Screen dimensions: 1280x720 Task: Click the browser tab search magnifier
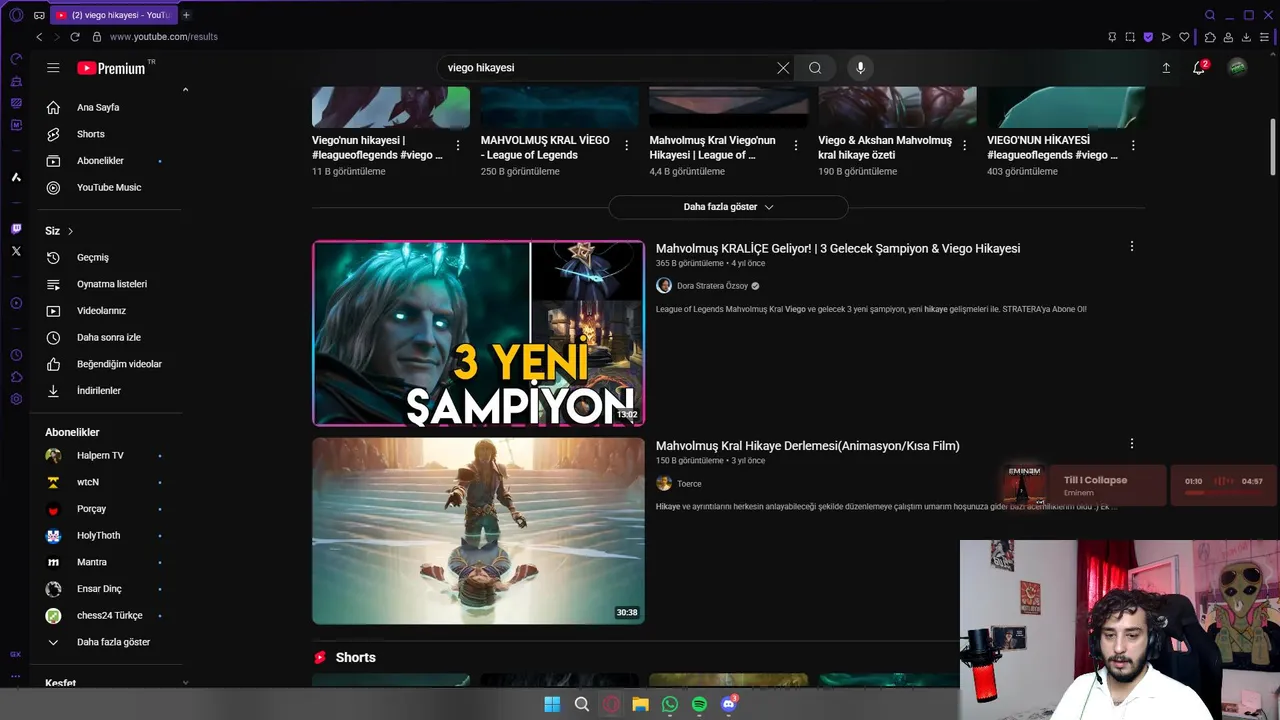point(1210,15)
